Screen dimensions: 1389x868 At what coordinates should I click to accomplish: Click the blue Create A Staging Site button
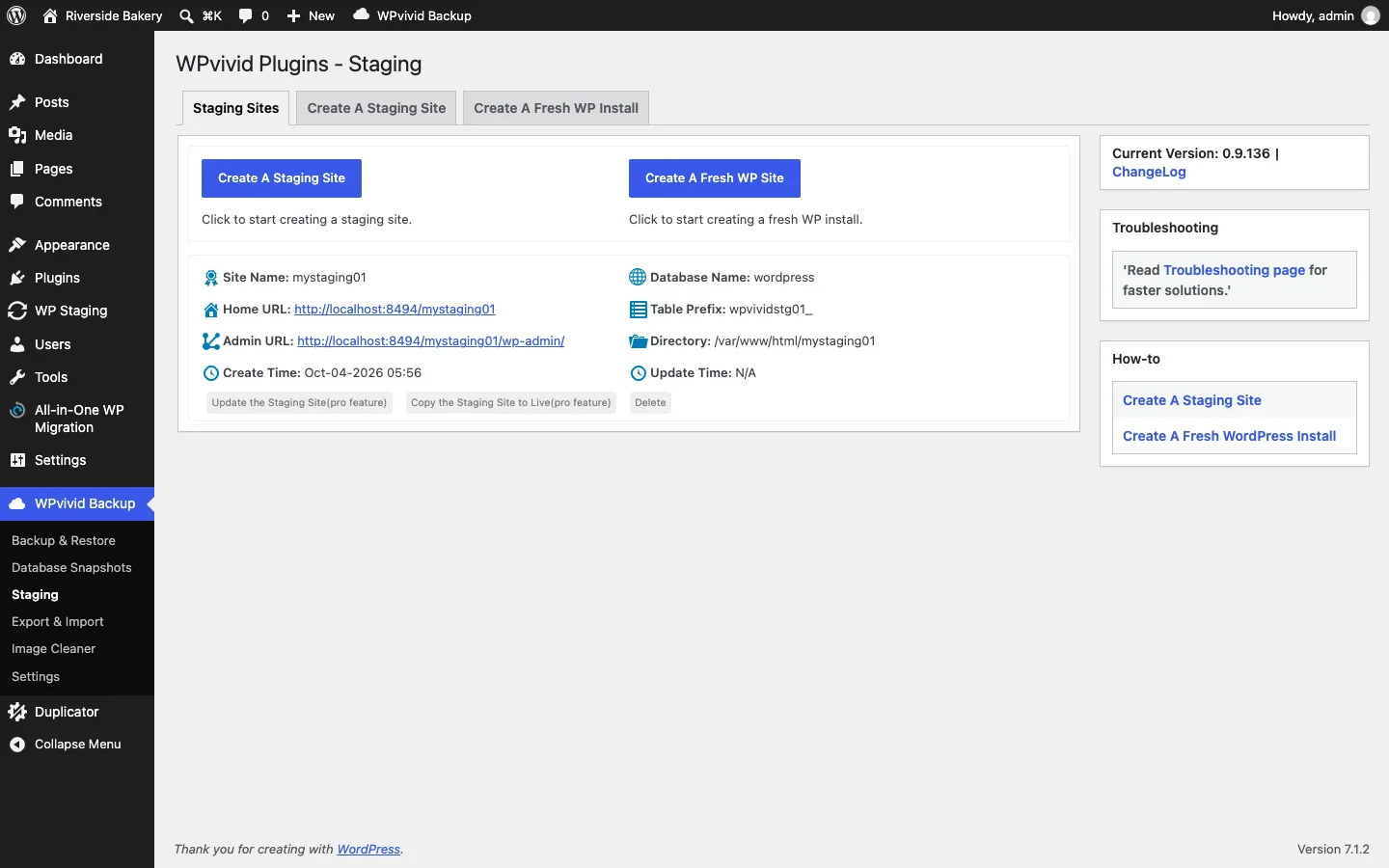pos(282,178)
